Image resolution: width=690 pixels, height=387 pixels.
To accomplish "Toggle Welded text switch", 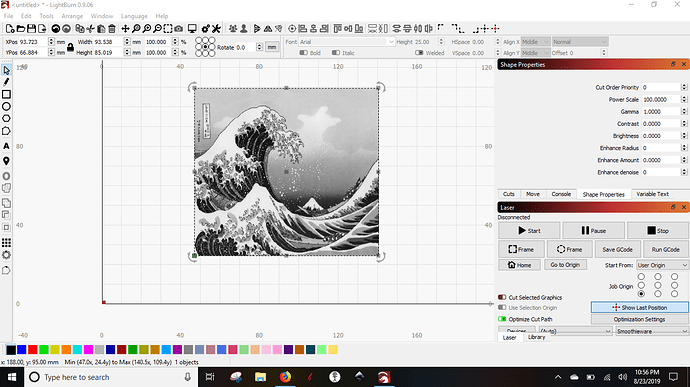I will tap(419, 53).
